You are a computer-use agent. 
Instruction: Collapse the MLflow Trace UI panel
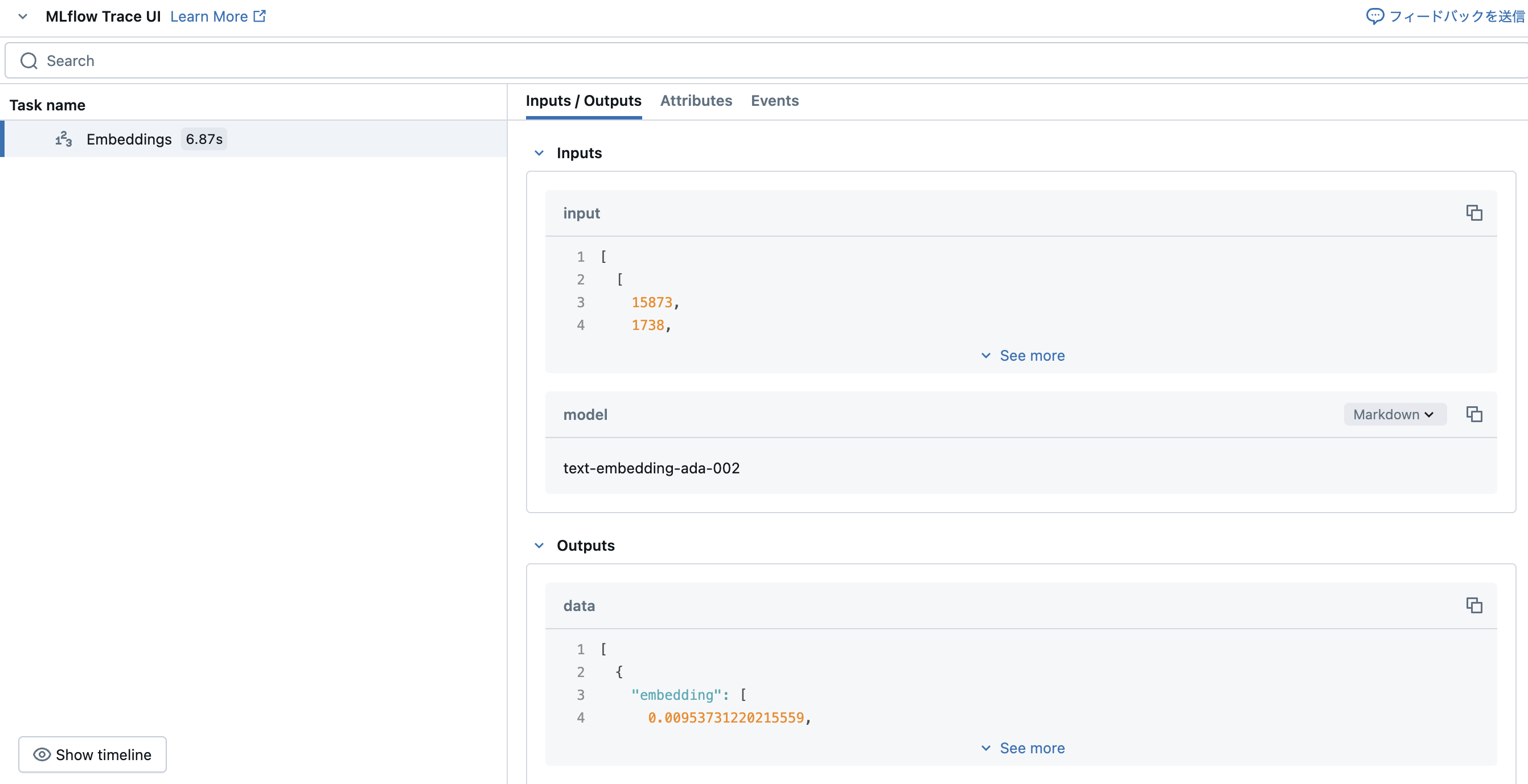(23, 16)
